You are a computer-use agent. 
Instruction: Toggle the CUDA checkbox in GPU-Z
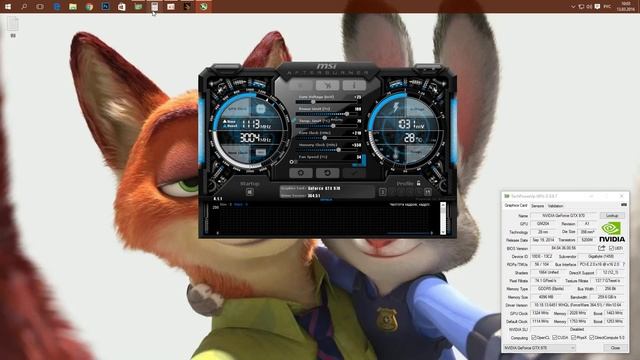pos(555,338)
